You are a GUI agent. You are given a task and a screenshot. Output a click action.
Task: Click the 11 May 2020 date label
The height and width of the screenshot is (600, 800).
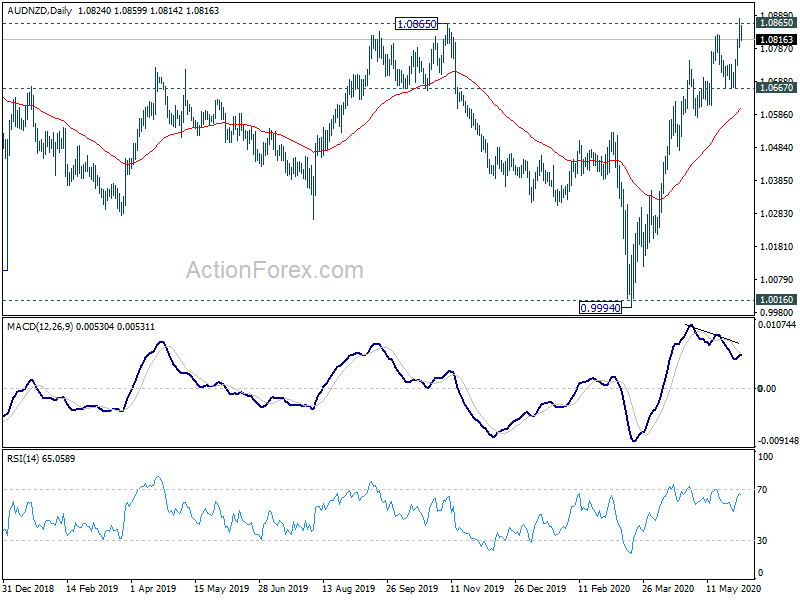pos(734,588)
